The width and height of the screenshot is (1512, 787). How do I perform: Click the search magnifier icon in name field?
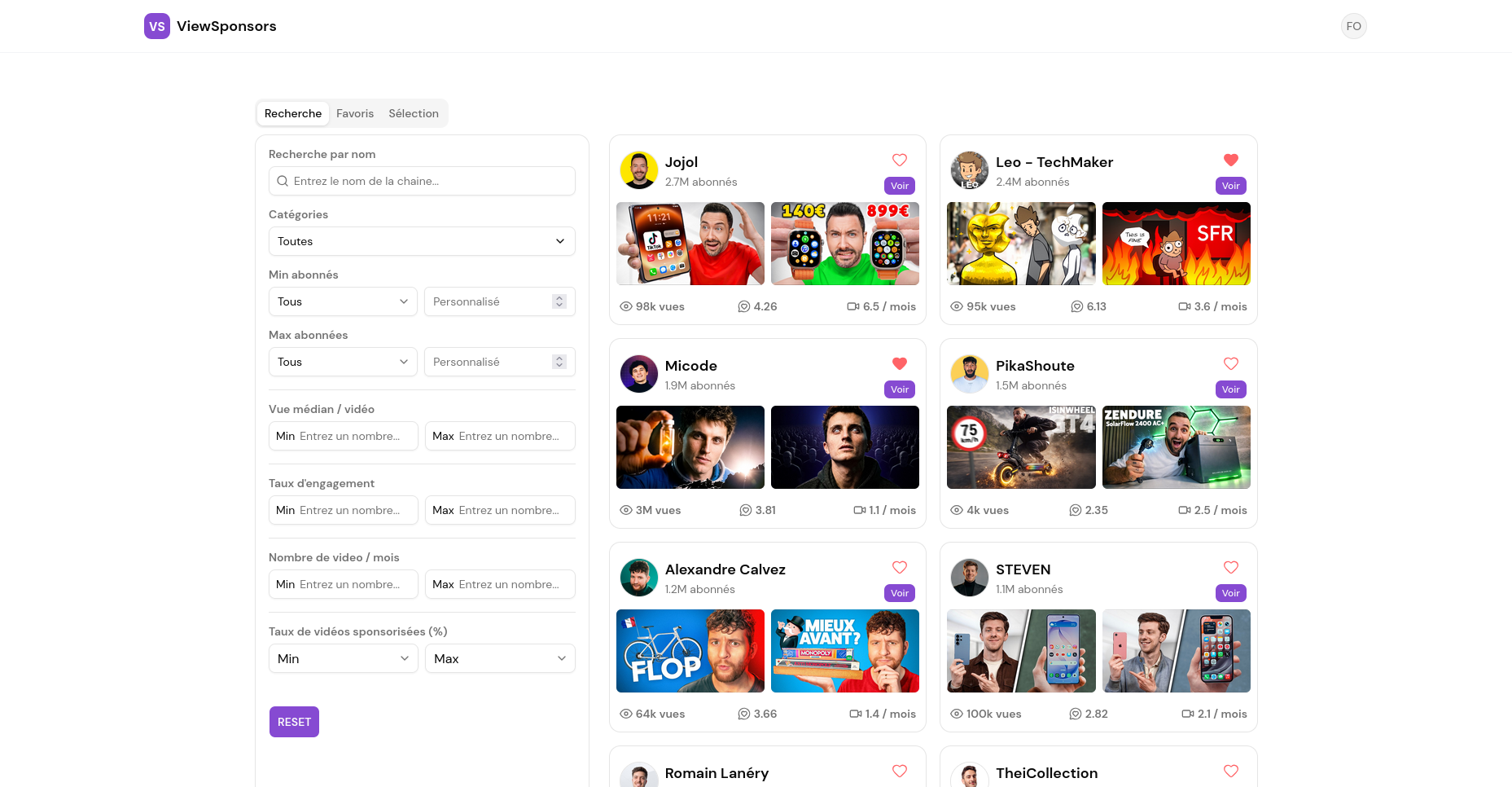283,181
